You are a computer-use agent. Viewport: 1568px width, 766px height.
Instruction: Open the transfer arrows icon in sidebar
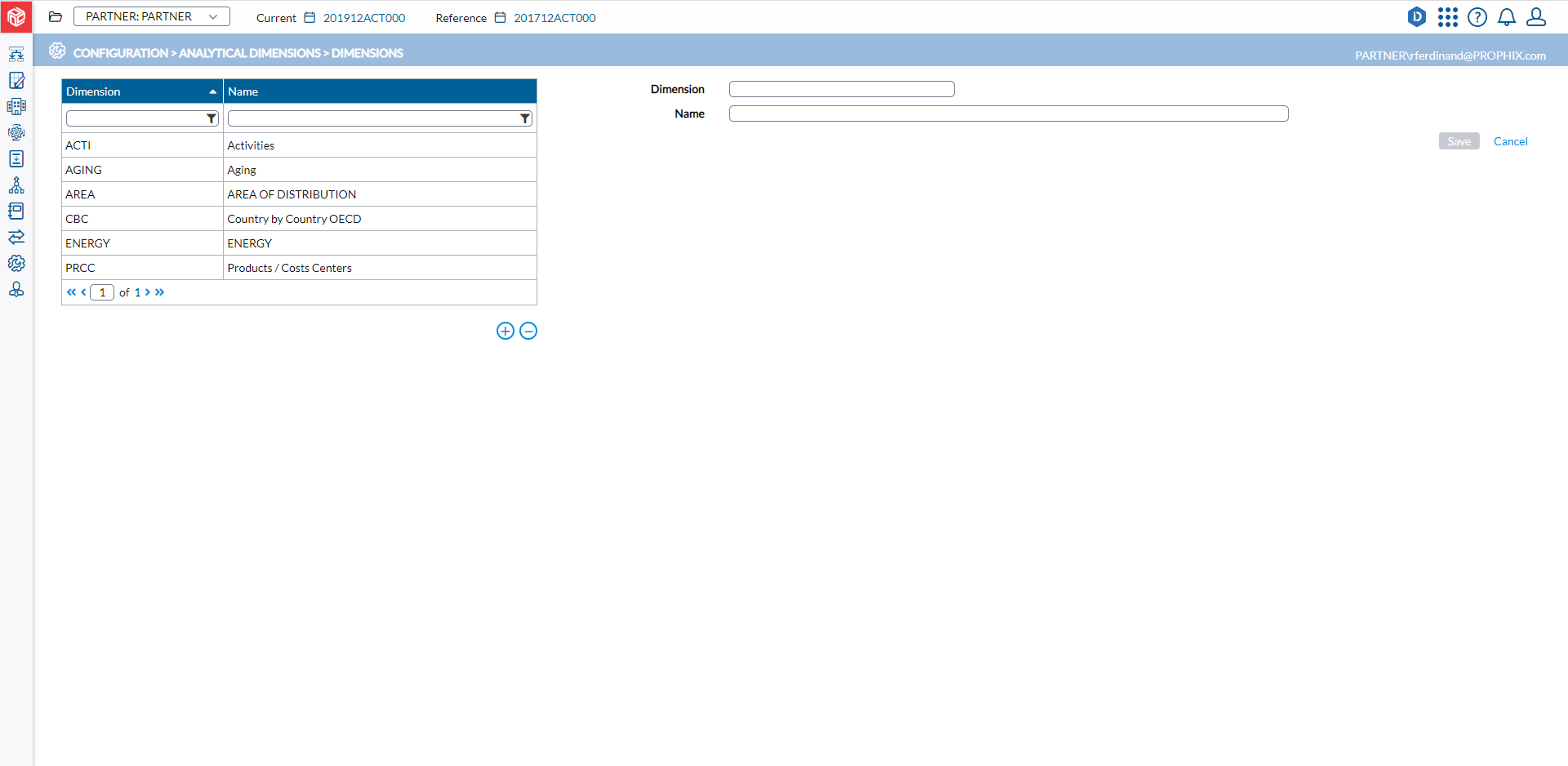pyautogui.click(x=16, y=237)
